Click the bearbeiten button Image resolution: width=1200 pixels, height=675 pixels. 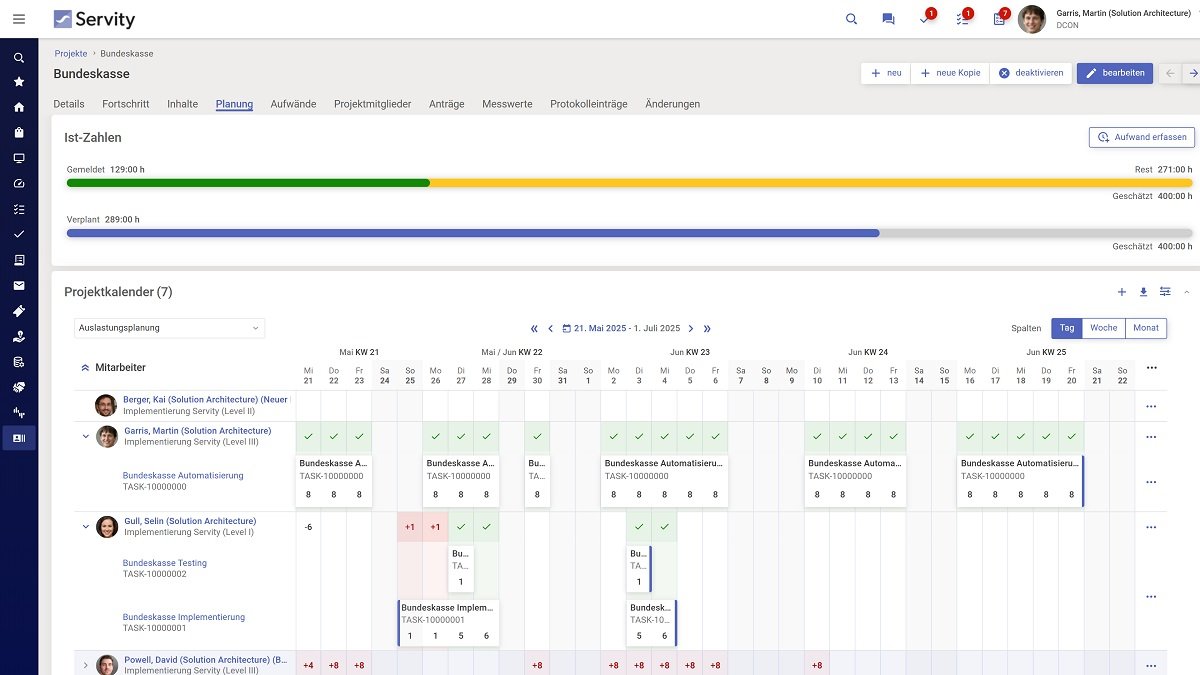(1115, 73)
